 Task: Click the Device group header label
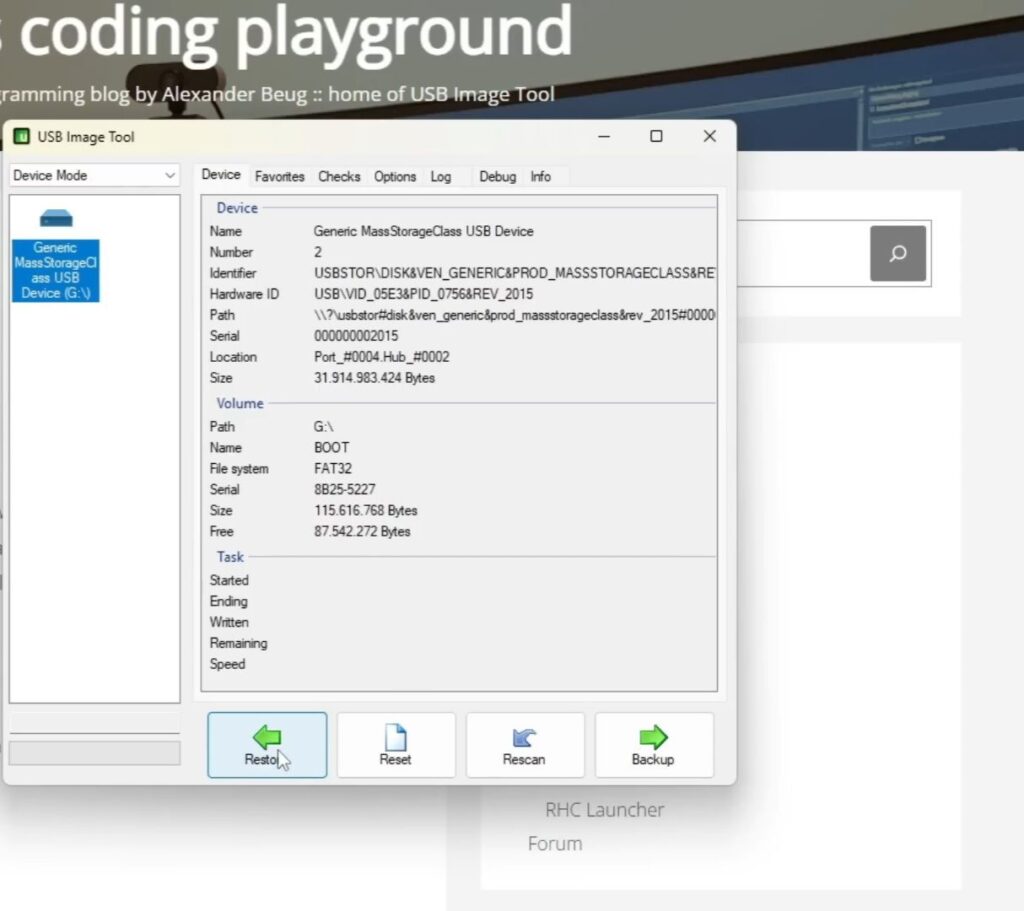coord(237,208)
